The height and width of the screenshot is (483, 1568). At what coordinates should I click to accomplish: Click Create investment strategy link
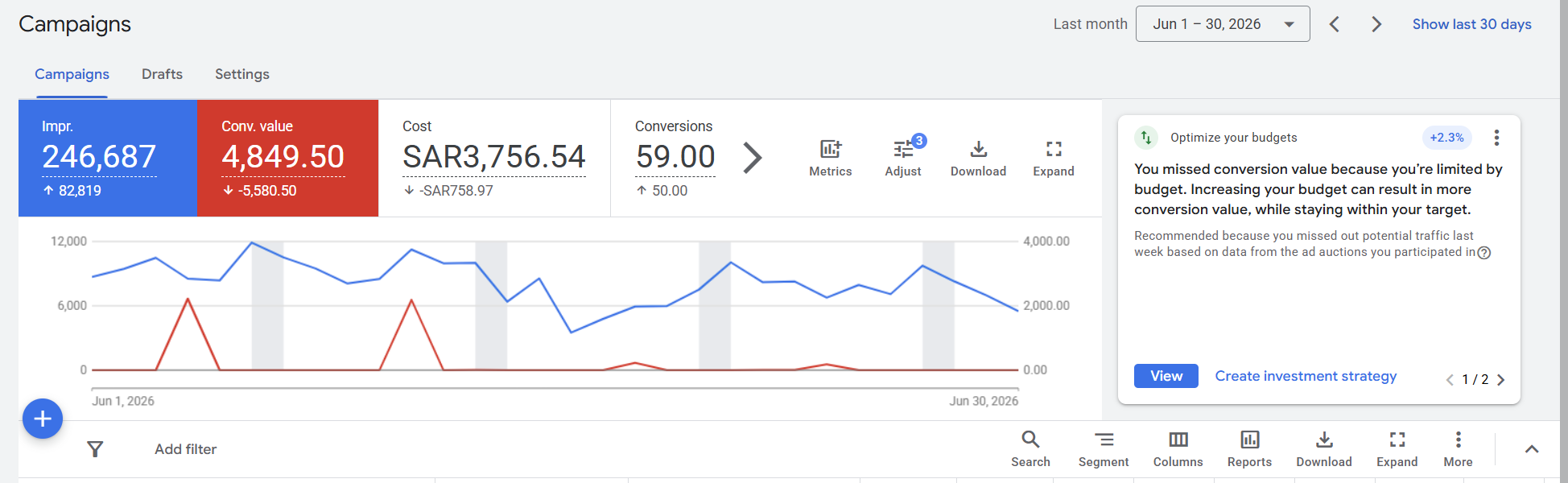1306,376
